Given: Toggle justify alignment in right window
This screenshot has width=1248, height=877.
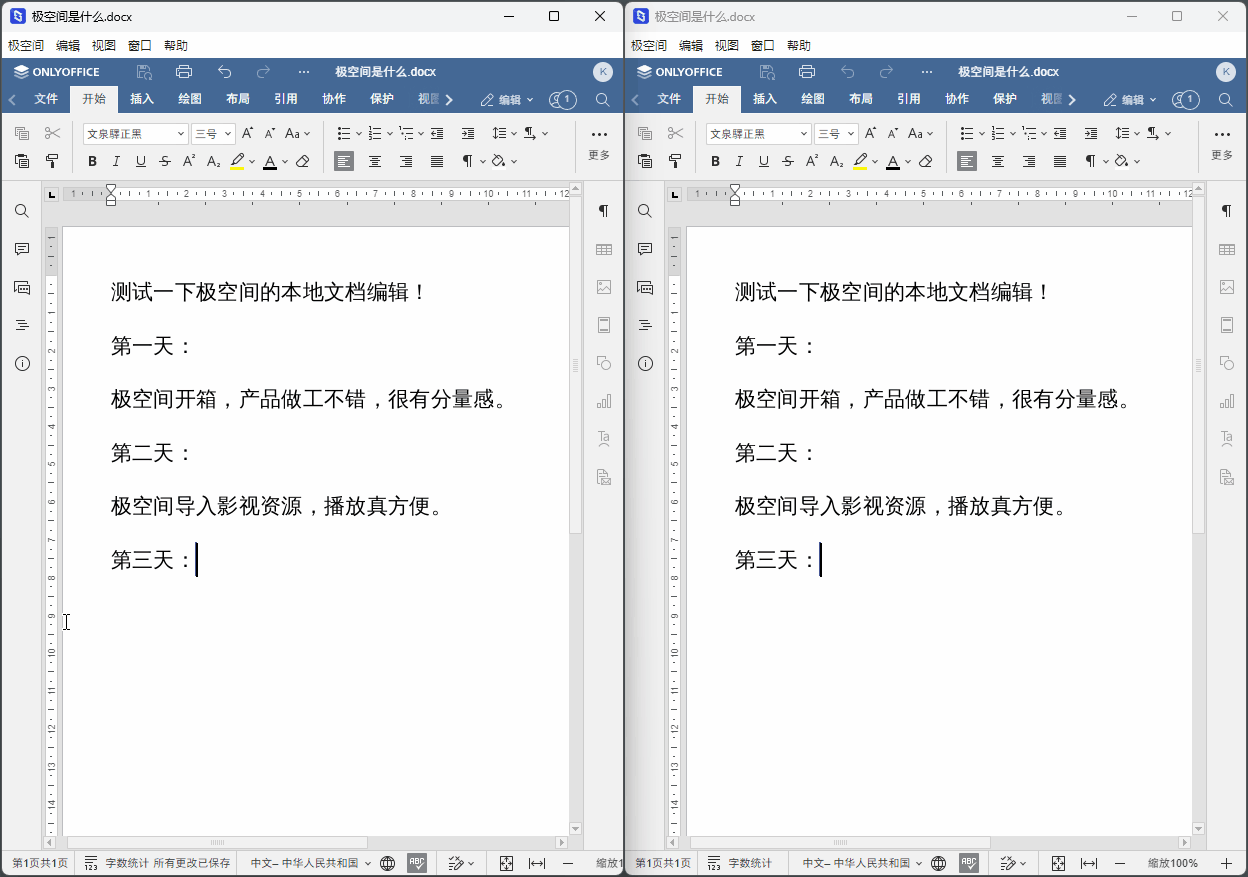Looking at the screenshot, I should [1060, 161].
